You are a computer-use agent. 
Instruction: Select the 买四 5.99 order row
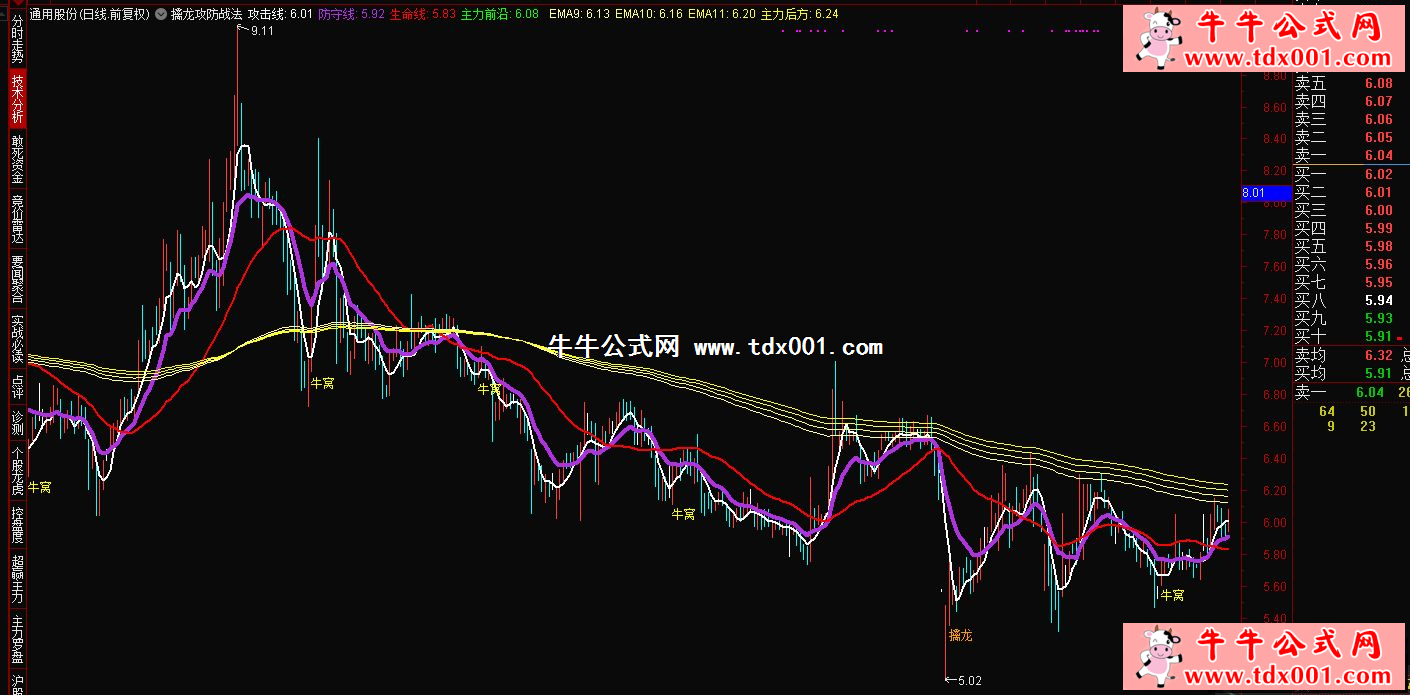(1344, 228)
